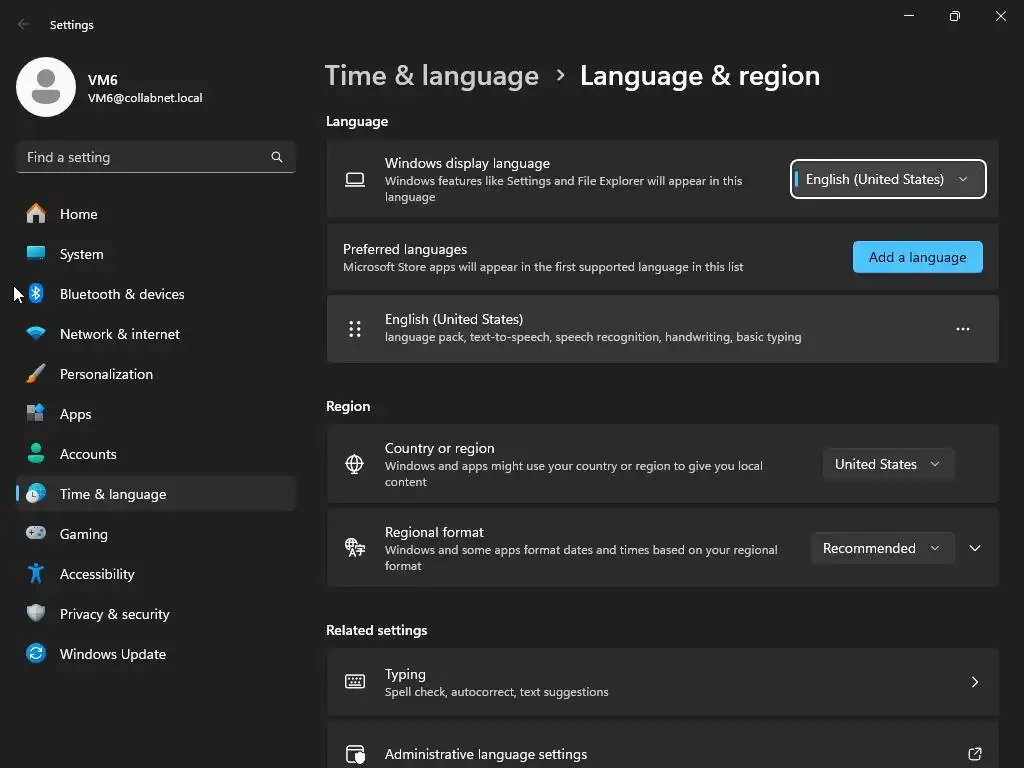
Task: Click the Network & internet wifi icon
Action: (x=36, y=334)
